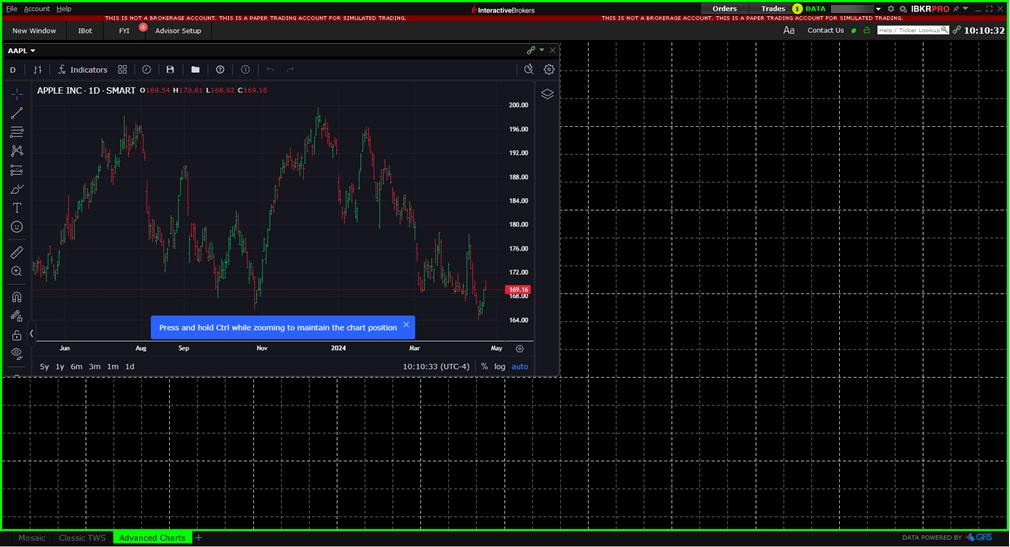1010x547 pixels.
Task: Select the trend line drawing tool
Action: [17, 113]
